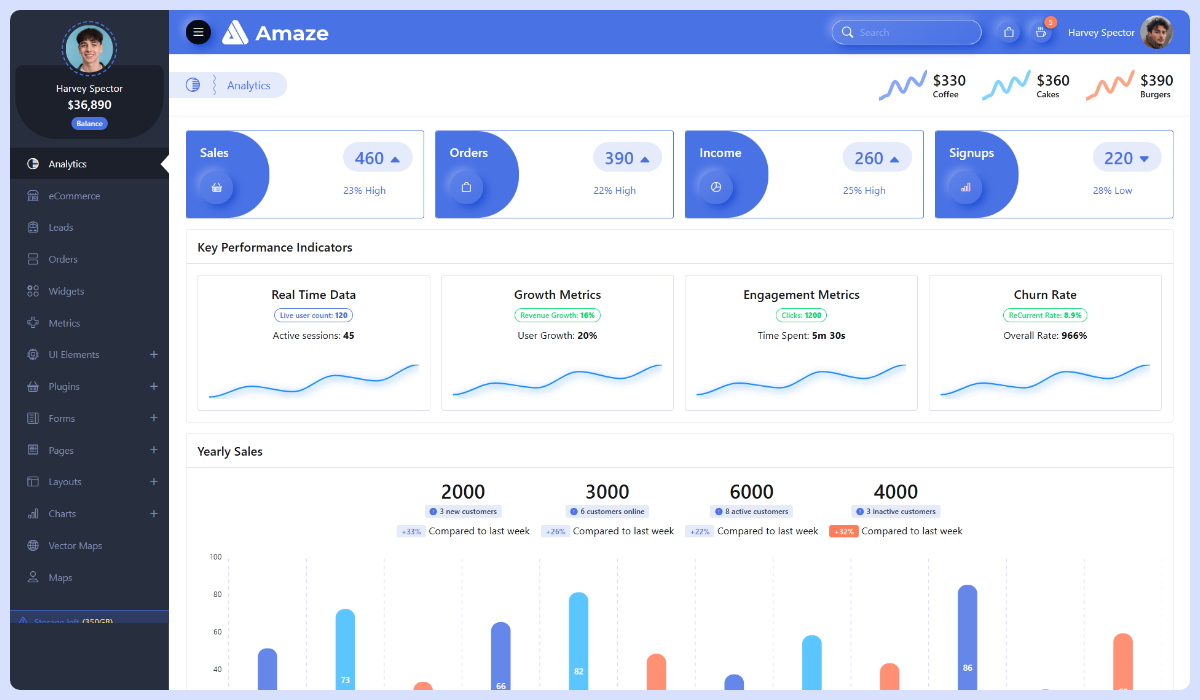
Task: Open the shopping bag icon in top bar
Action: tap(1008, 32)
